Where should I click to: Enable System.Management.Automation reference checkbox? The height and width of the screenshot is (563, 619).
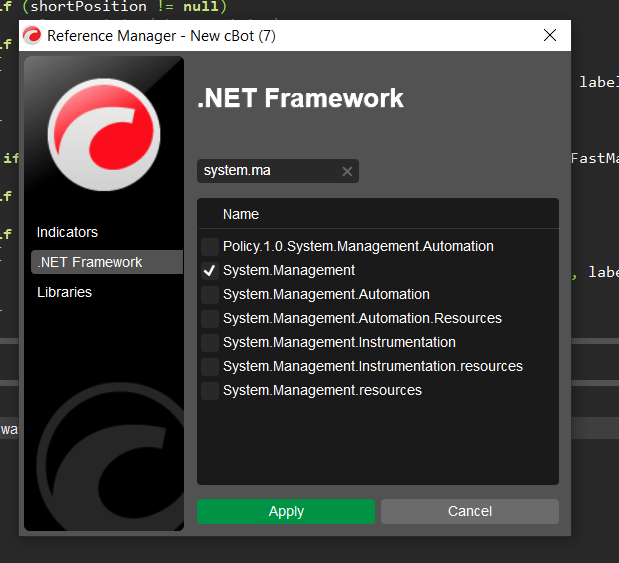(x=210, y=295)
